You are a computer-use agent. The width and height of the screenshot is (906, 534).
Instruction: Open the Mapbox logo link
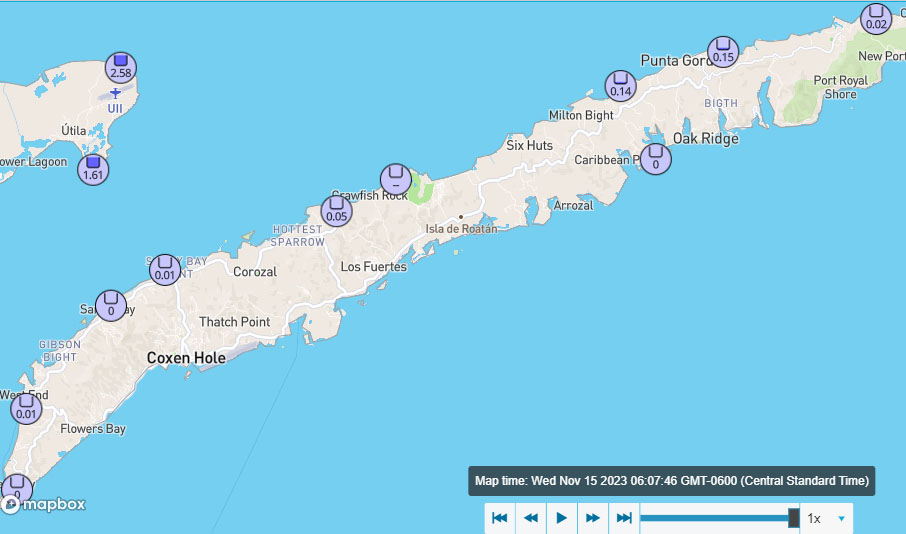pos(45,504)
